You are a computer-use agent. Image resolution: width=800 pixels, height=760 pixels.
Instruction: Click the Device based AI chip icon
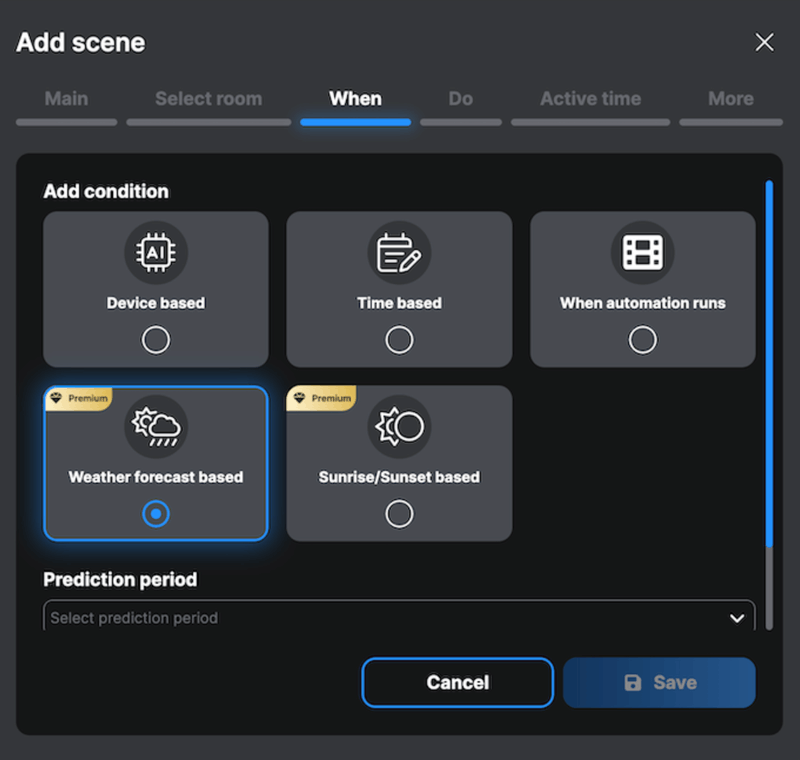[x=155, y=253]
